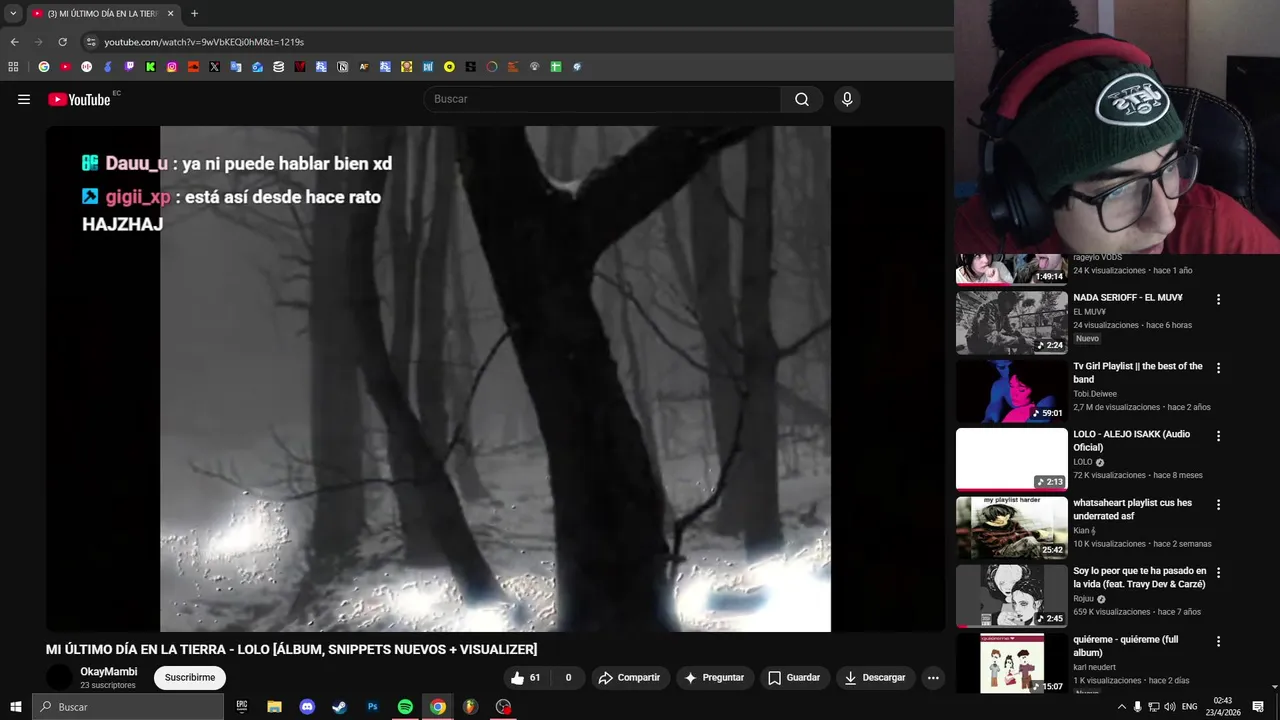Visit EL MUV¥ channel link
1280x720 pixels.
coord(1089,312)
